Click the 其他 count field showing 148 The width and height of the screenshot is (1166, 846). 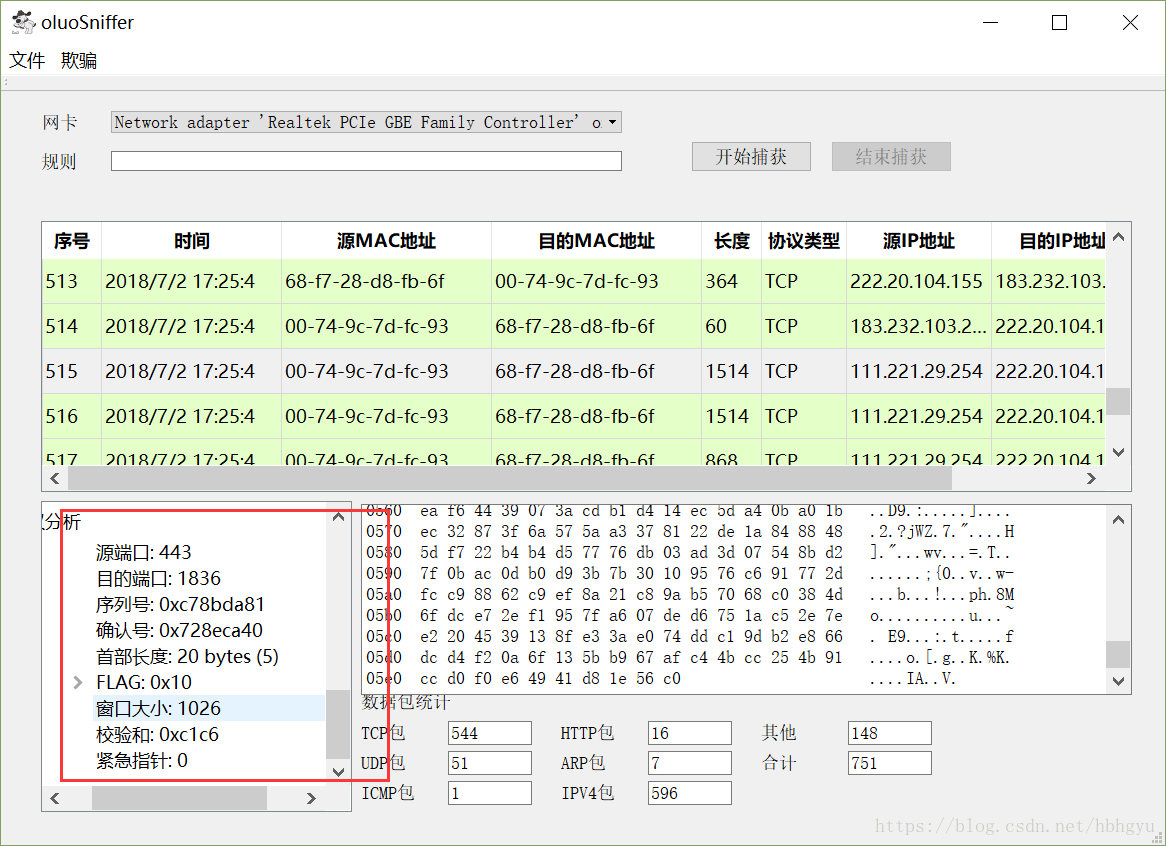(889, 733)
